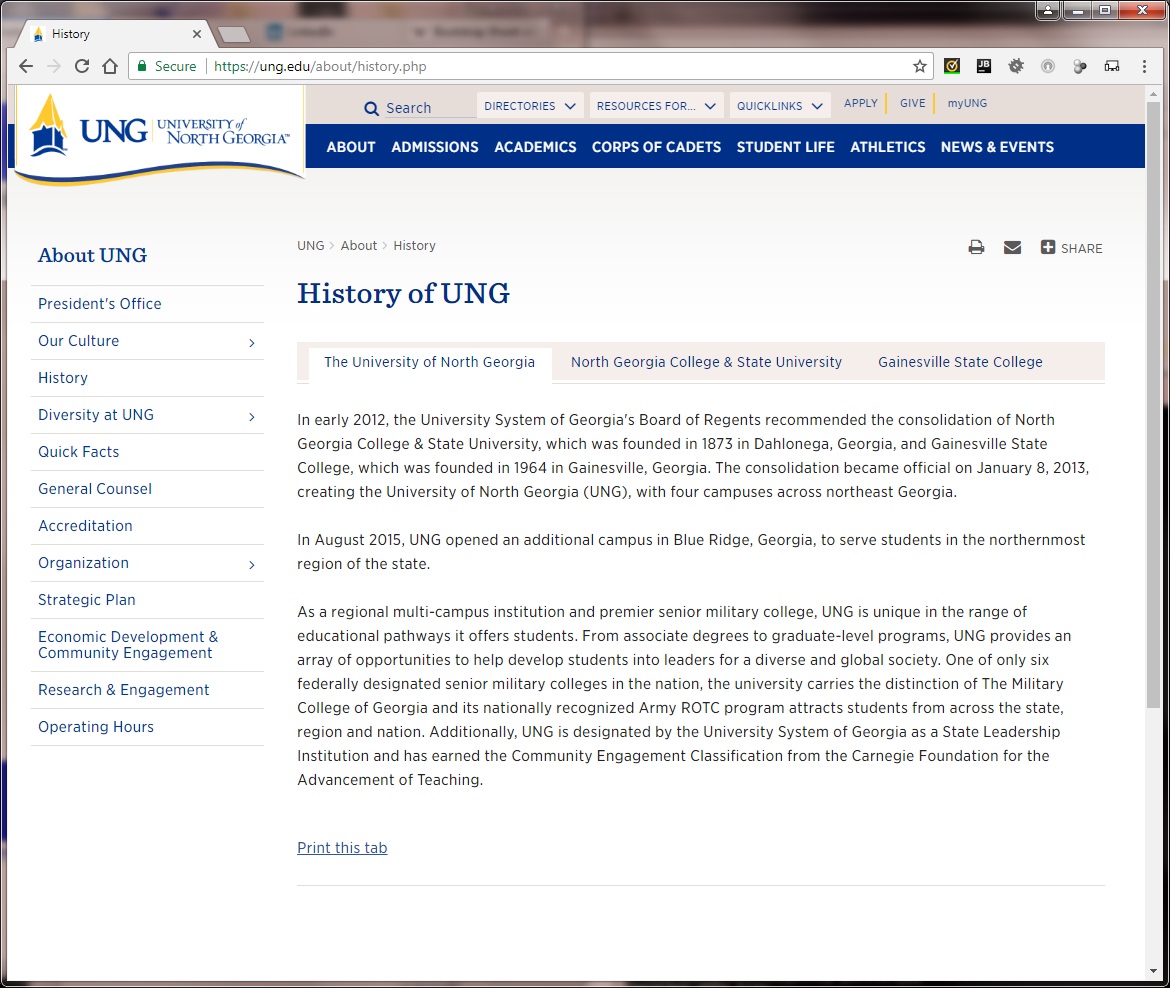This screenshot has width=1170, height=988.
Task: Reload the page using the refresh icon
Action: [82, 66]
